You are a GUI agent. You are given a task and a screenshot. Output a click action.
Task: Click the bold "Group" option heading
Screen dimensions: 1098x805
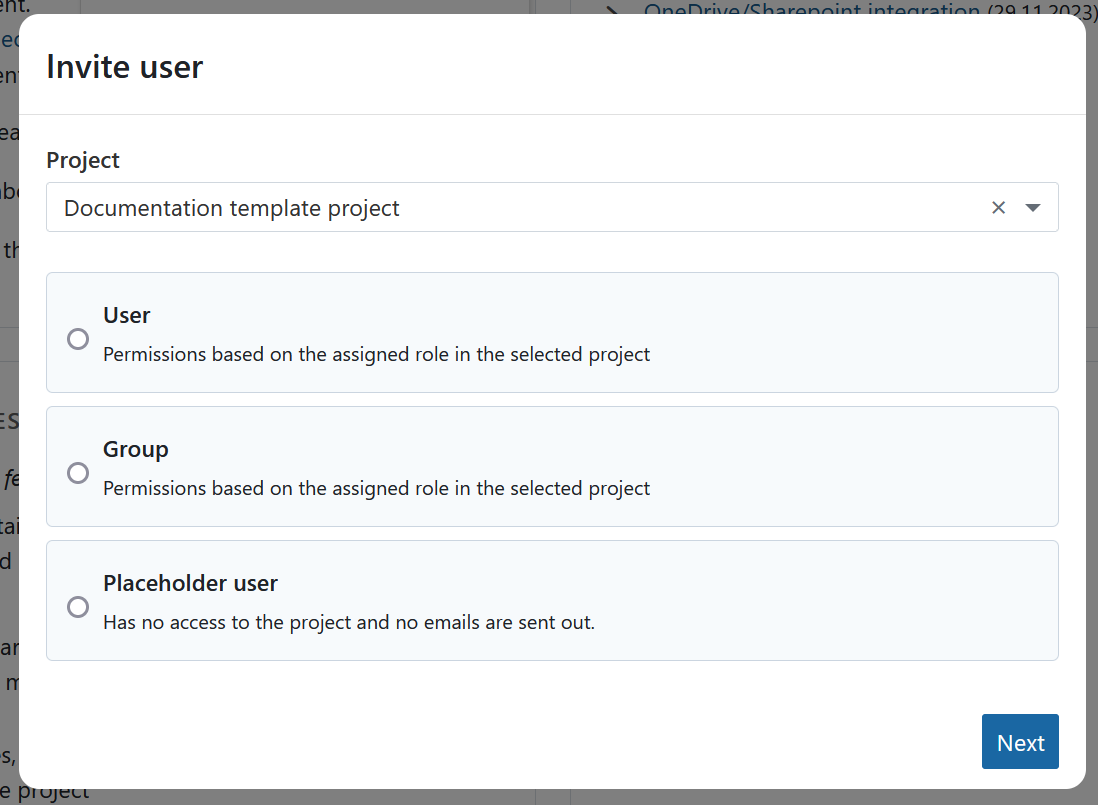click(135, 449)
